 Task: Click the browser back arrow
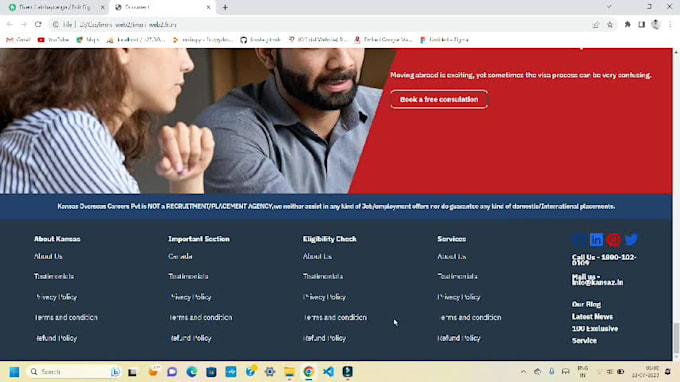(x=10, y=24)
